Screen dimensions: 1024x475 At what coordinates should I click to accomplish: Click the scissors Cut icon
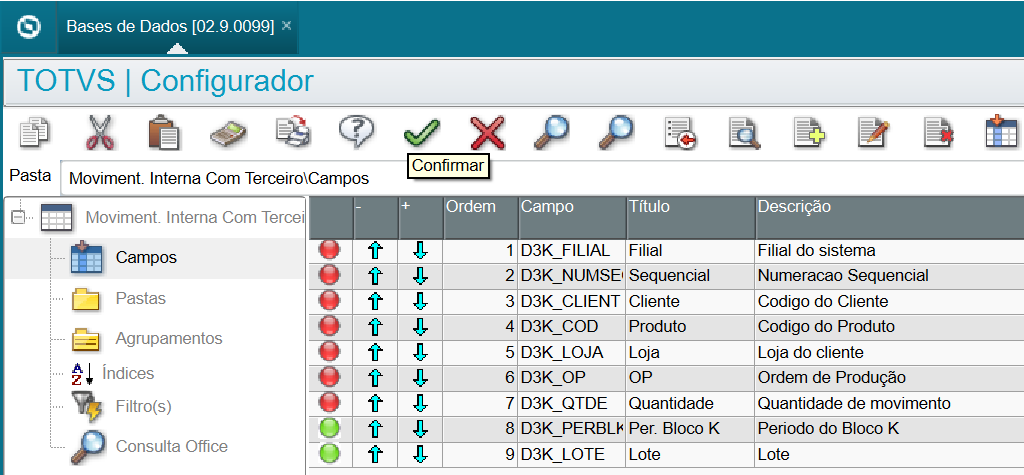point(100,133)
